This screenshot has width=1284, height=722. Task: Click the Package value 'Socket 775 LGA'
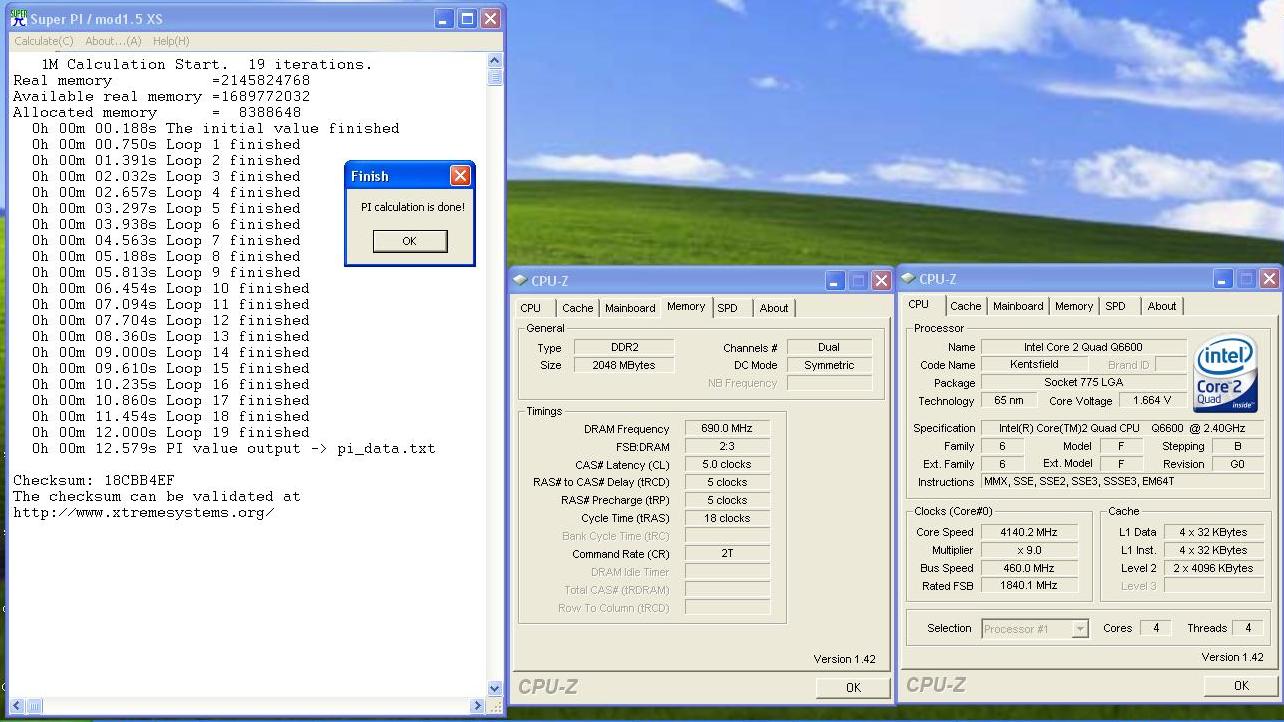point(1083,383)
